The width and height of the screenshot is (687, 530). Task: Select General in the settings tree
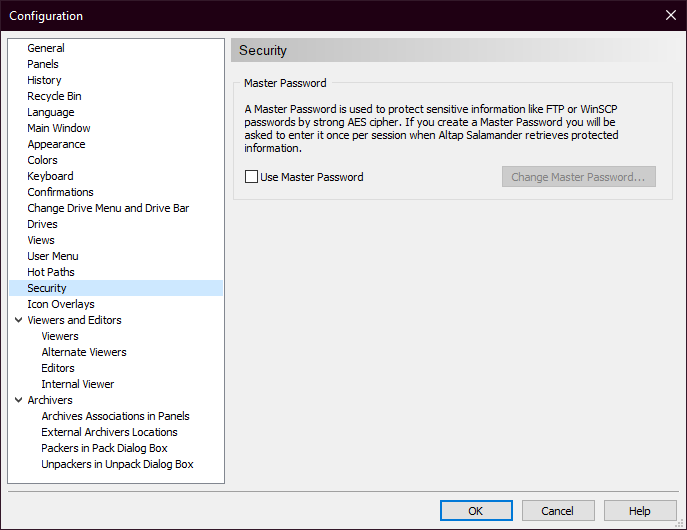[x=46, y=48]
